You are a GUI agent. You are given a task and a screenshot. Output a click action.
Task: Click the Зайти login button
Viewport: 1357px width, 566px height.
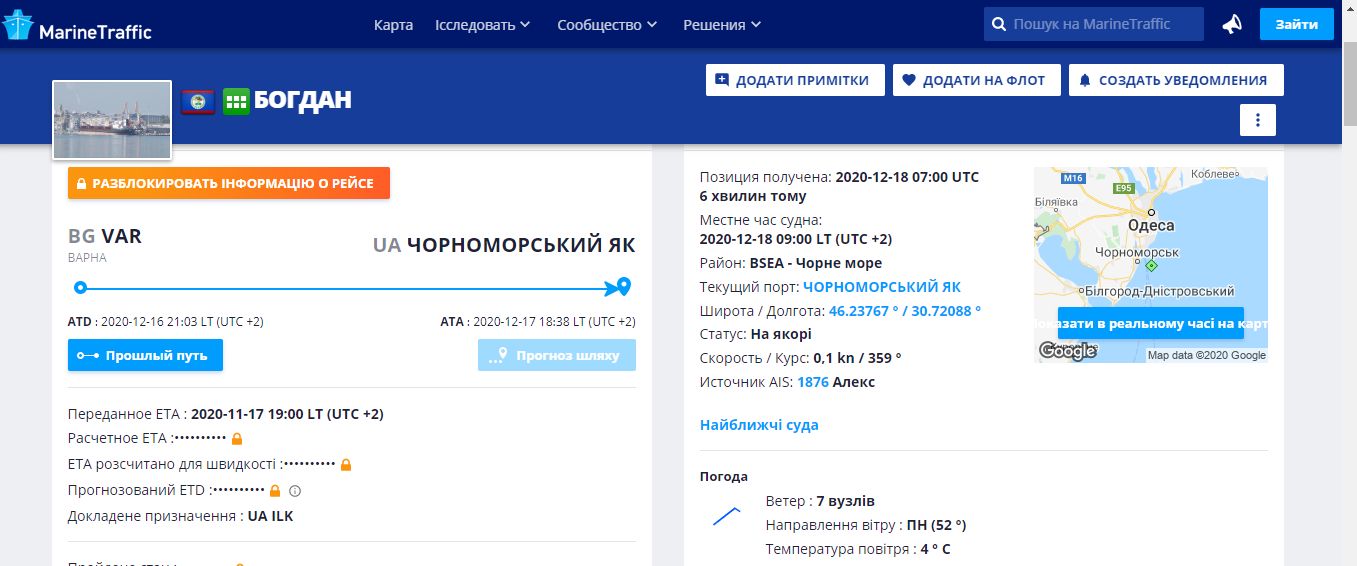pyautogui.click(x=1297, y=24)
